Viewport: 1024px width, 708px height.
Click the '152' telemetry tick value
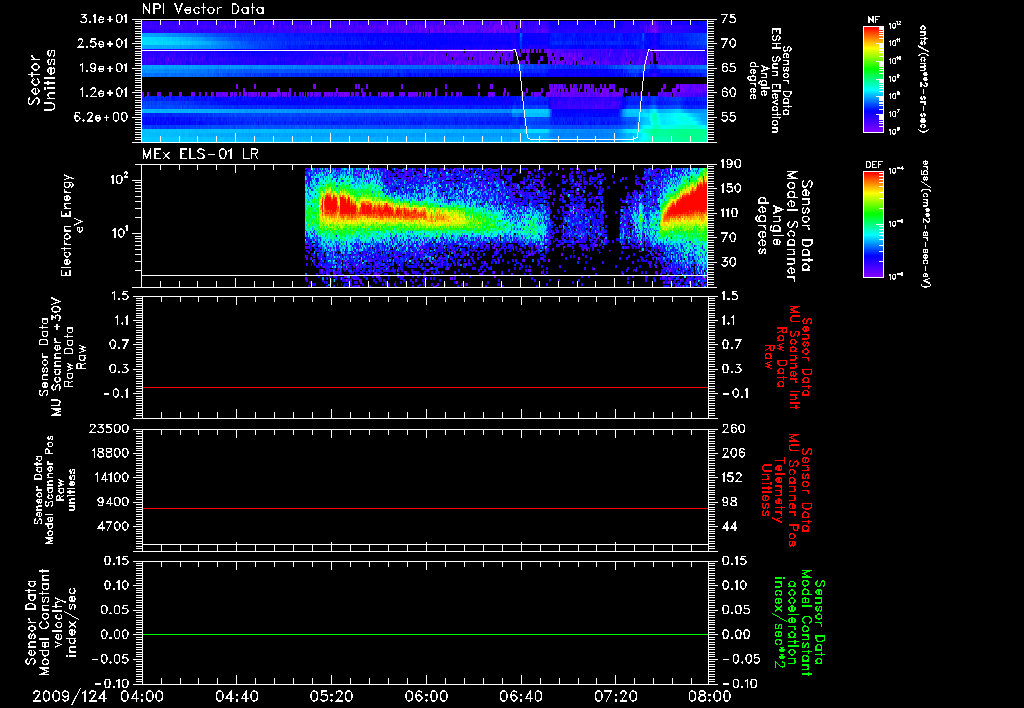click(x=731, y=477)
